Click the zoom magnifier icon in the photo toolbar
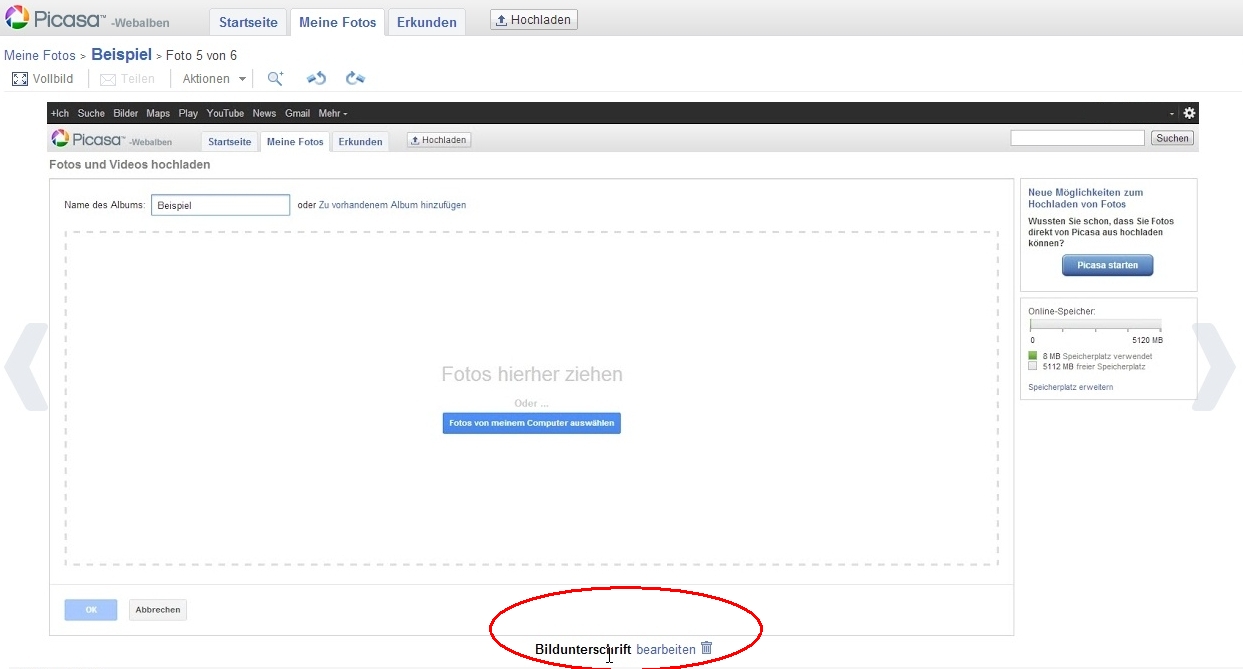The height and width of the screenshot is (669, 1243). (x=275, y=78)
